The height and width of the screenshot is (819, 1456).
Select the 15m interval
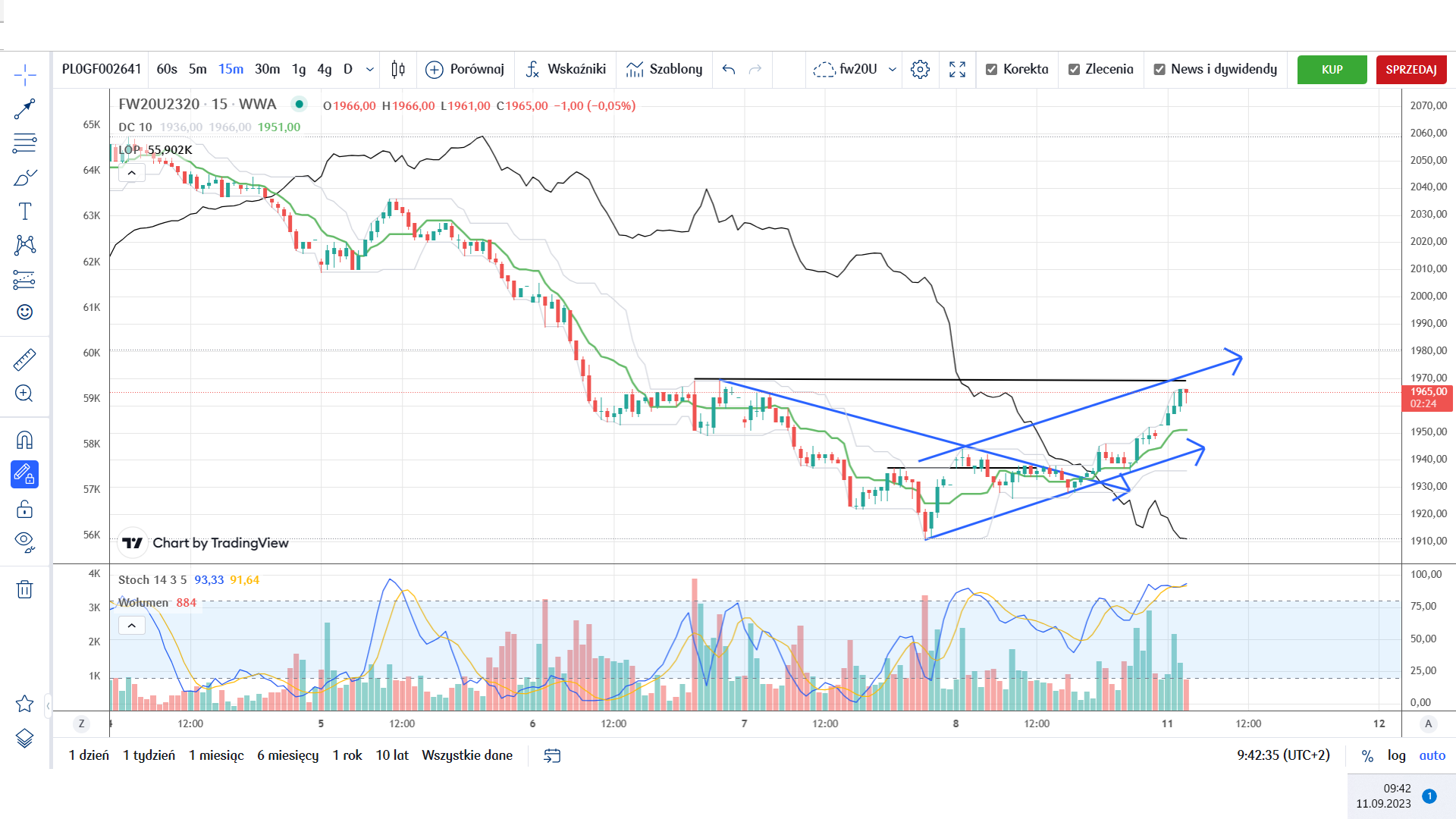click(x=231, y=69)
